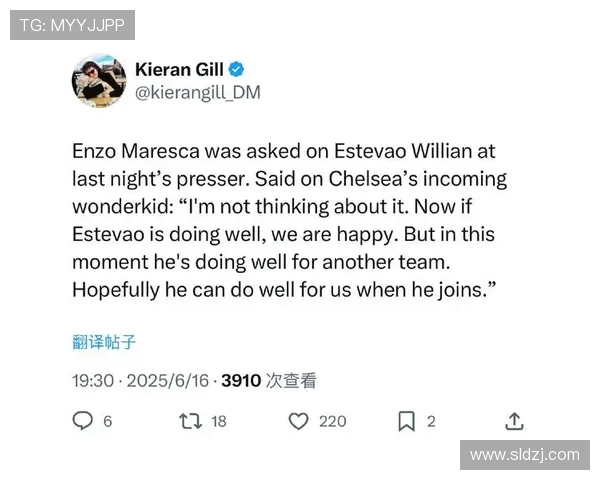
Task: Bookmark the tweet with bookmark icon
Action: (406, 421)
